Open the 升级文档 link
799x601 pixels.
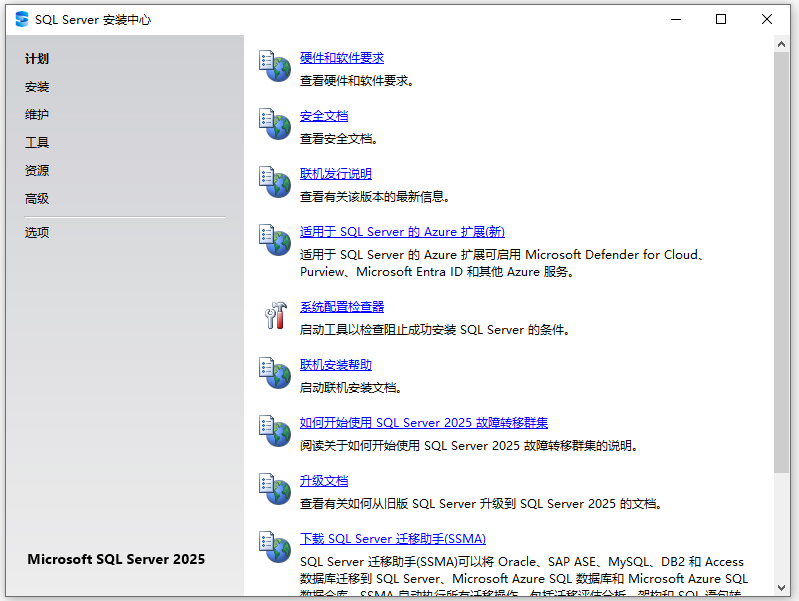click(x=324, y=481)
